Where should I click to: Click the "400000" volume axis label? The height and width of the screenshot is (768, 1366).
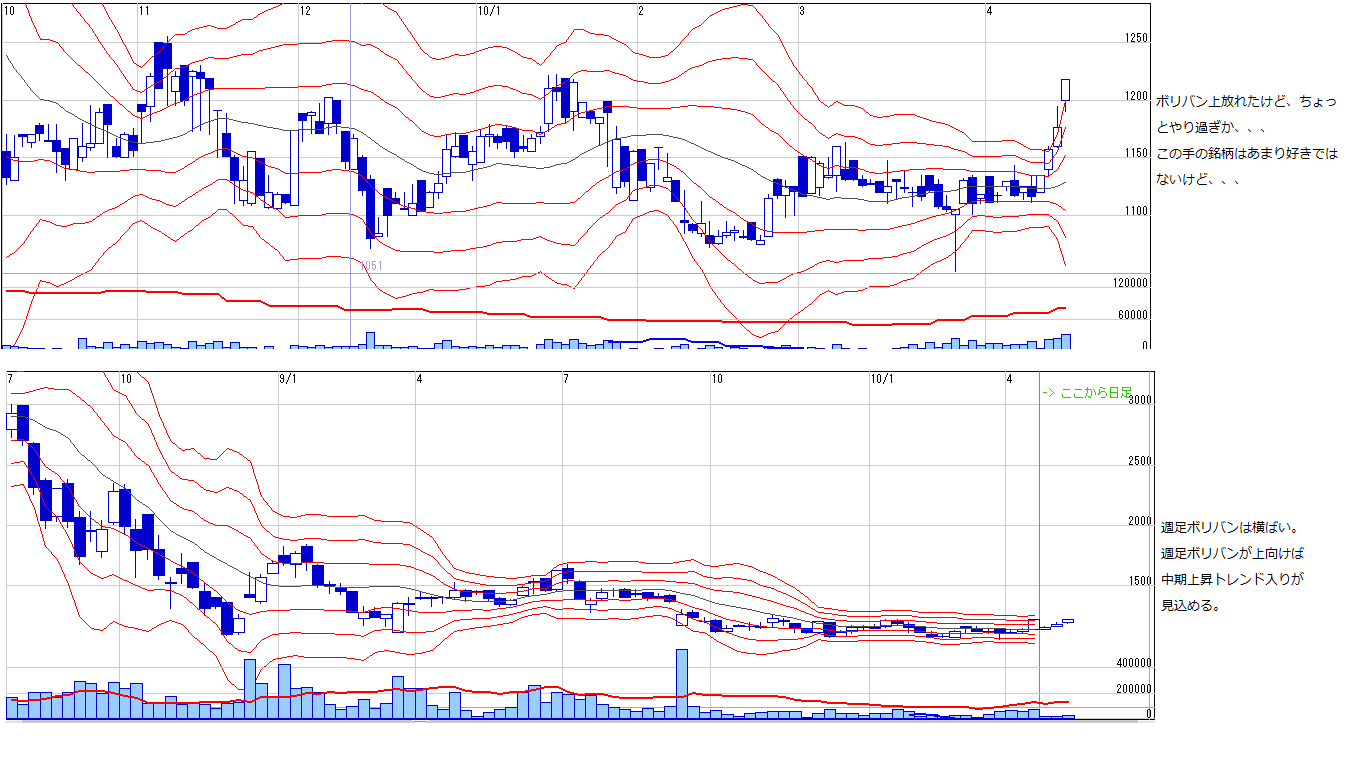tap(1134, 664)
